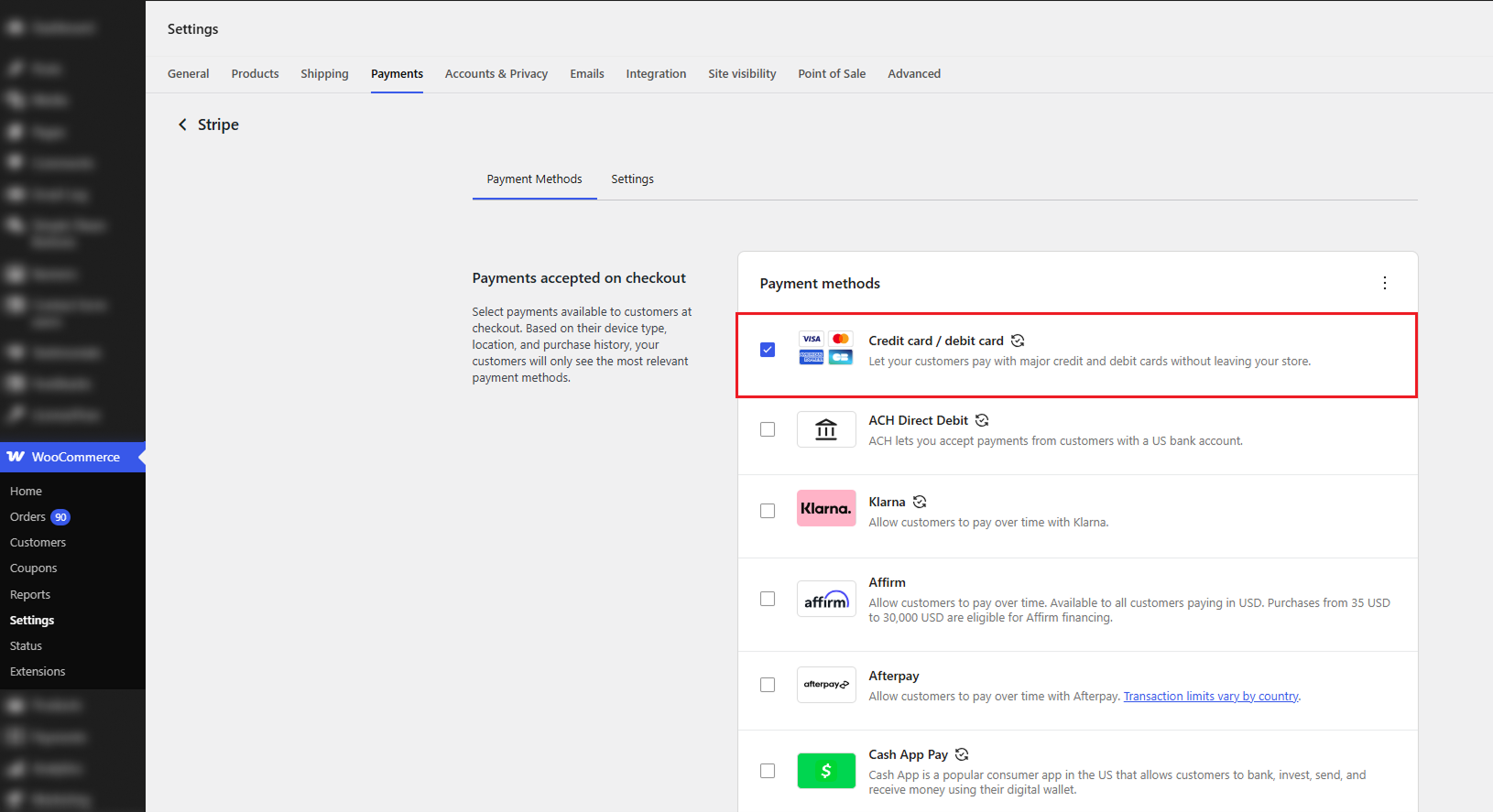The height and width of the screenshot is (812, 1493).
Task: Click the Klarna method label
Action: click(x=887, y=502)
